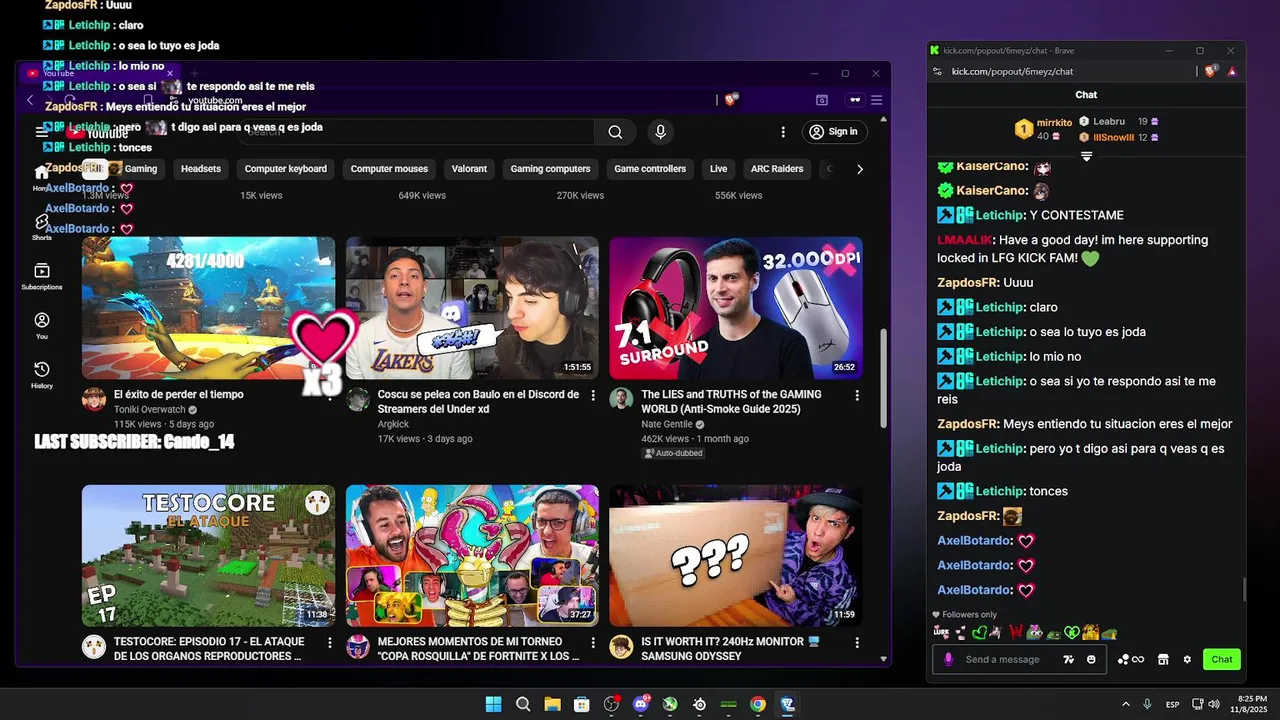The image size is (1280, 720).
Task: Open Copa Rosquilla Fortnite video thumbnail
Action: click(x=472, y=556)
